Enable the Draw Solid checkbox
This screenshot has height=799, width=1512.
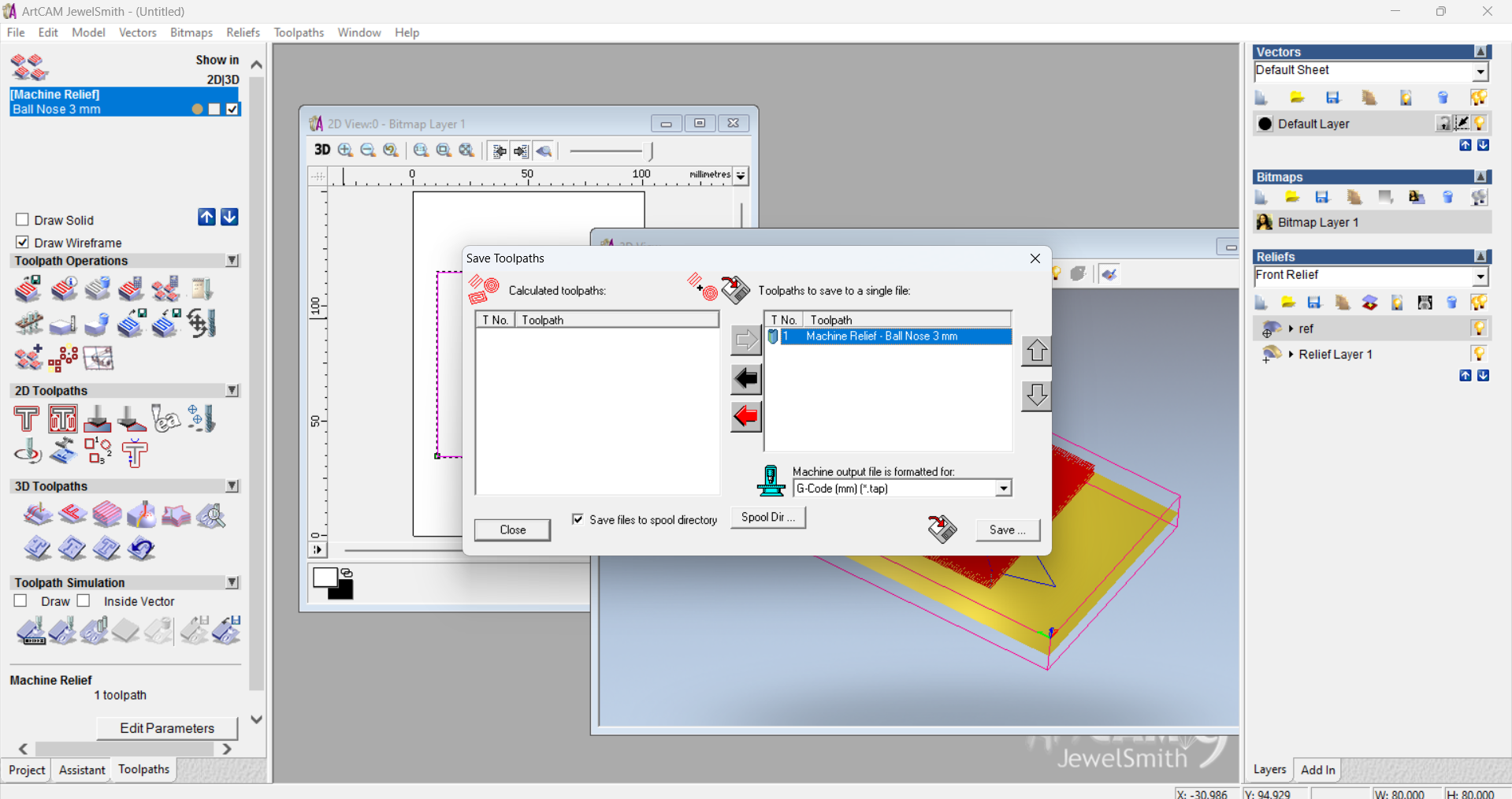pyautogui.click(x=22, y=220)
